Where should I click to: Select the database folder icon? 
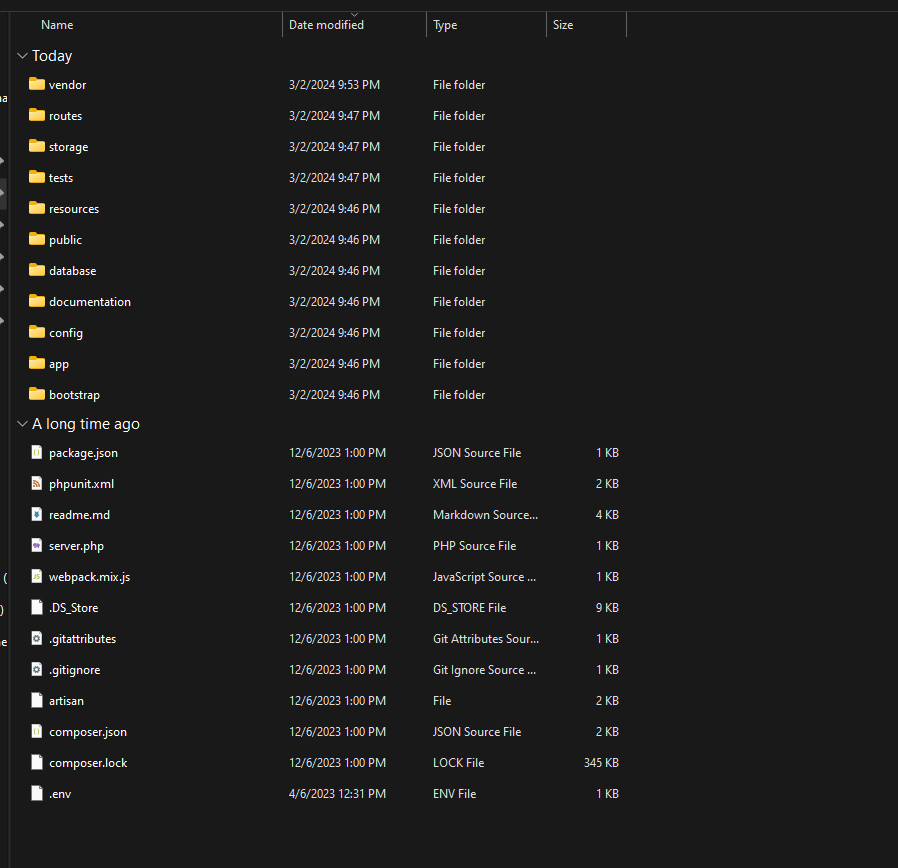(x=37, y=270)
